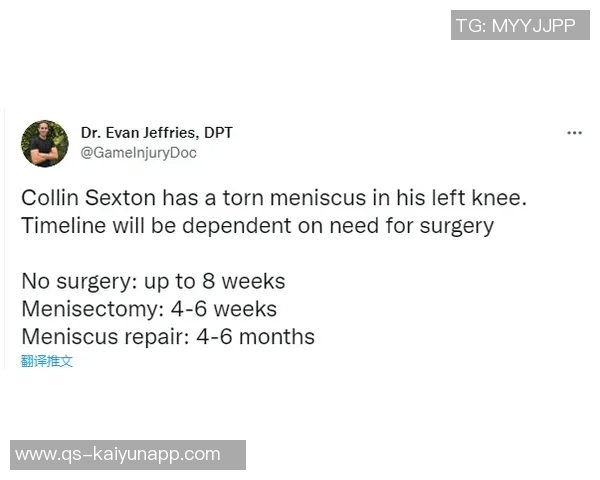This screenshot has width=600, height=480.
Task: Open the @GameInjuryDoc handle
Action: coord(139,153)
